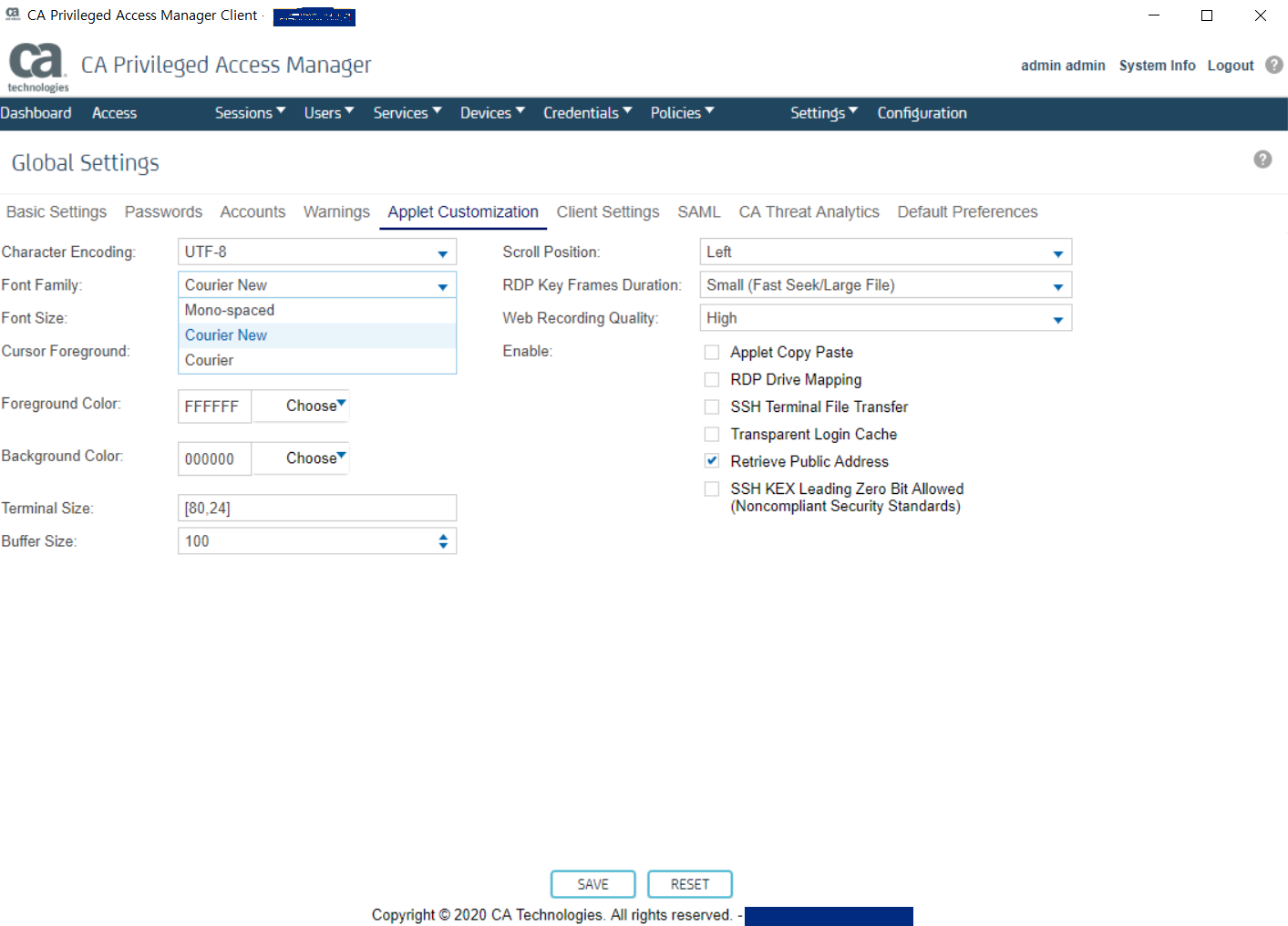Expand the Character Encoding dropdown

(x=316, y=252)
